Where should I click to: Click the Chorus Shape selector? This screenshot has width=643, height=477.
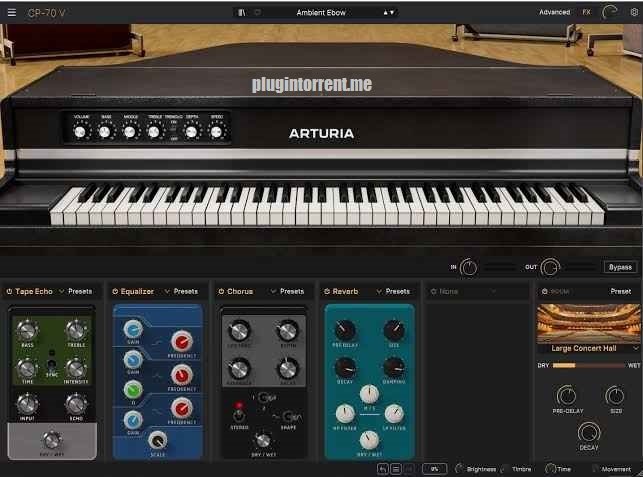(288, 418)
